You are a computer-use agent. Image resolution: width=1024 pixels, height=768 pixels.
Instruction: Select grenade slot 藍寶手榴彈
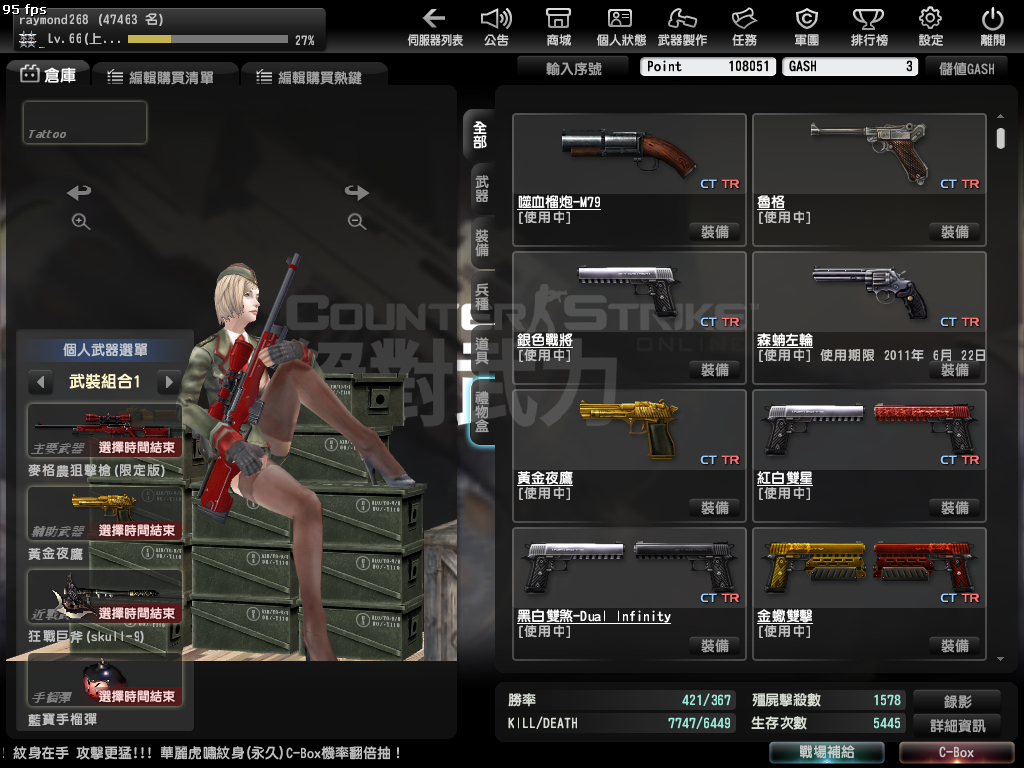click(104, 680)
